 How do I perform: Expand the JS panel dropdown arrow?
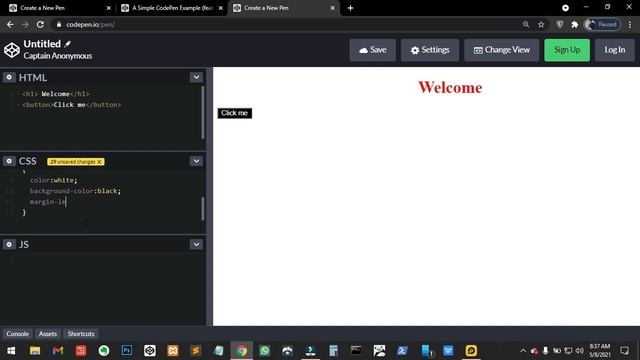coord(196,244)
